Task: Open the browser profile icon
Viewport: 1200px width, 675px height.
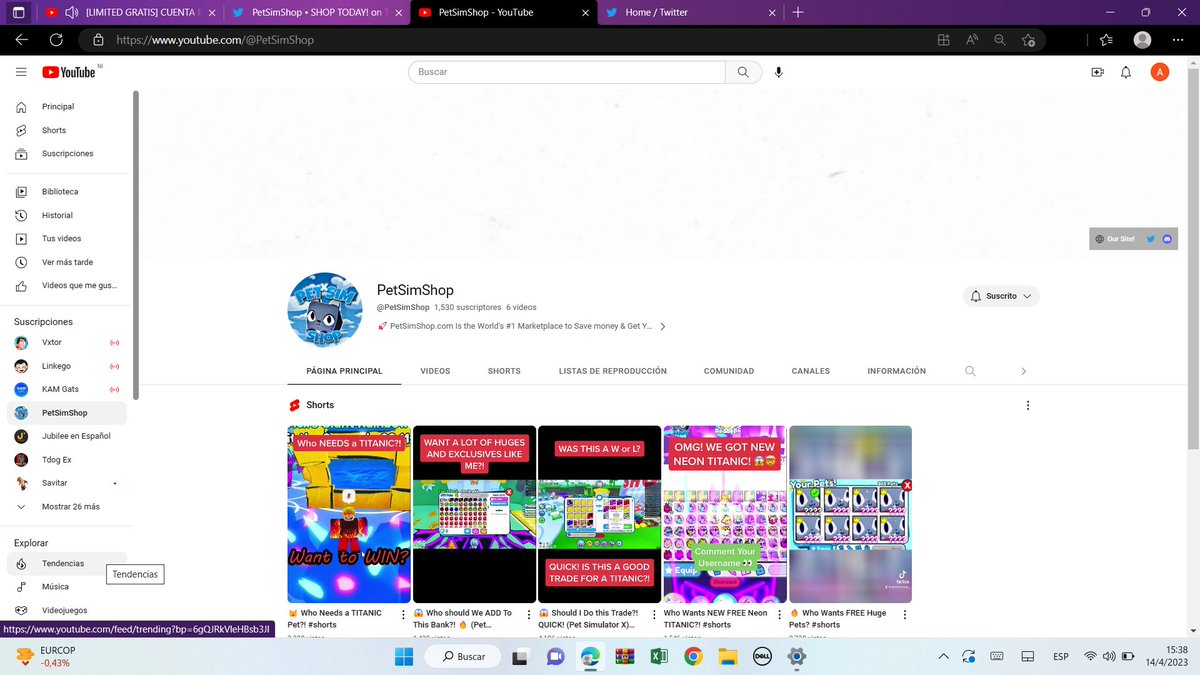Action: [1142, 40]
